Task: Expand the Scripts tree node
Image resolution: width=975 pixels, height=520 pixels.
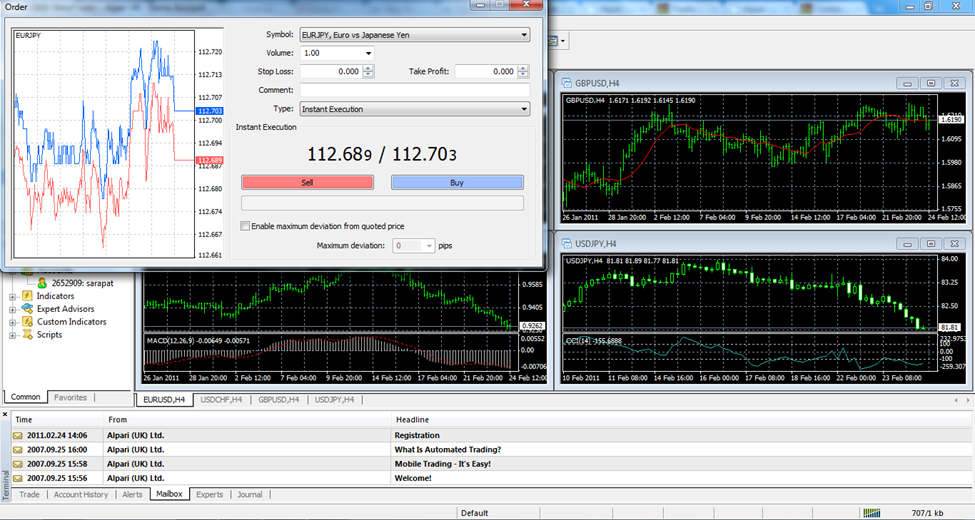Action: point(12,335)
